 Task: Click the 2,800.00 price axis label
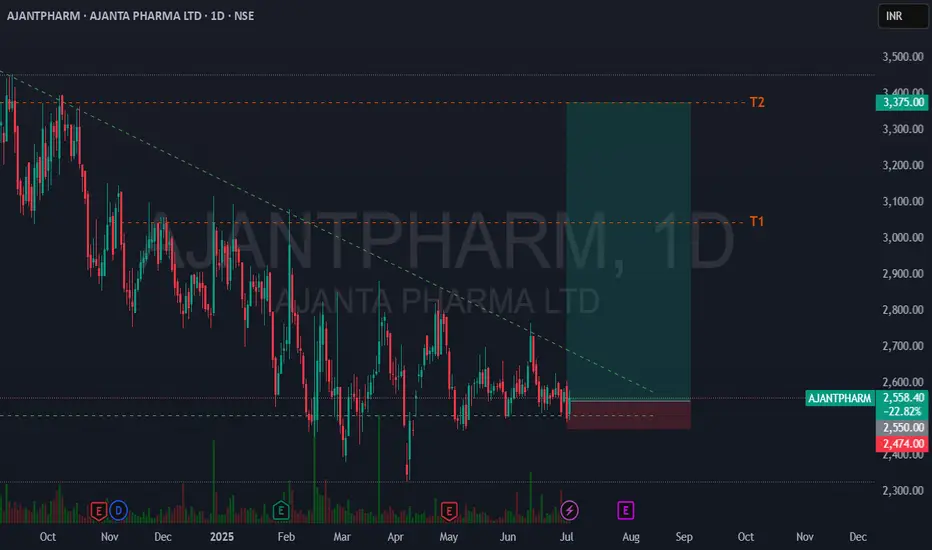coord(903,310)
